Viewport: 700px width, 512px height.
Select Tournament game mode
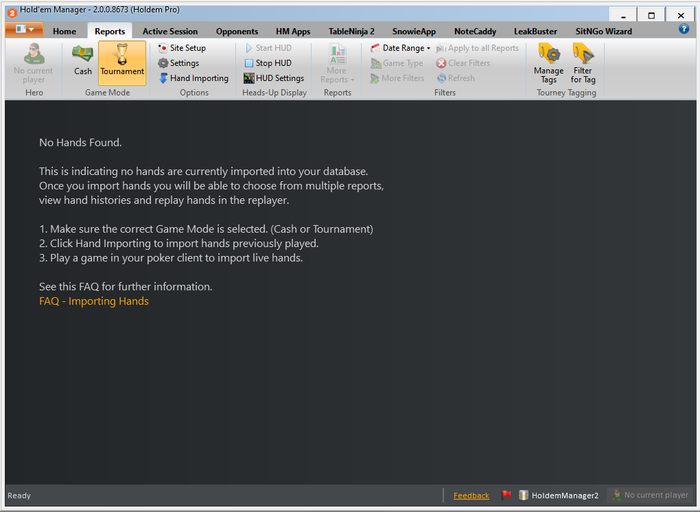(122, 63)
